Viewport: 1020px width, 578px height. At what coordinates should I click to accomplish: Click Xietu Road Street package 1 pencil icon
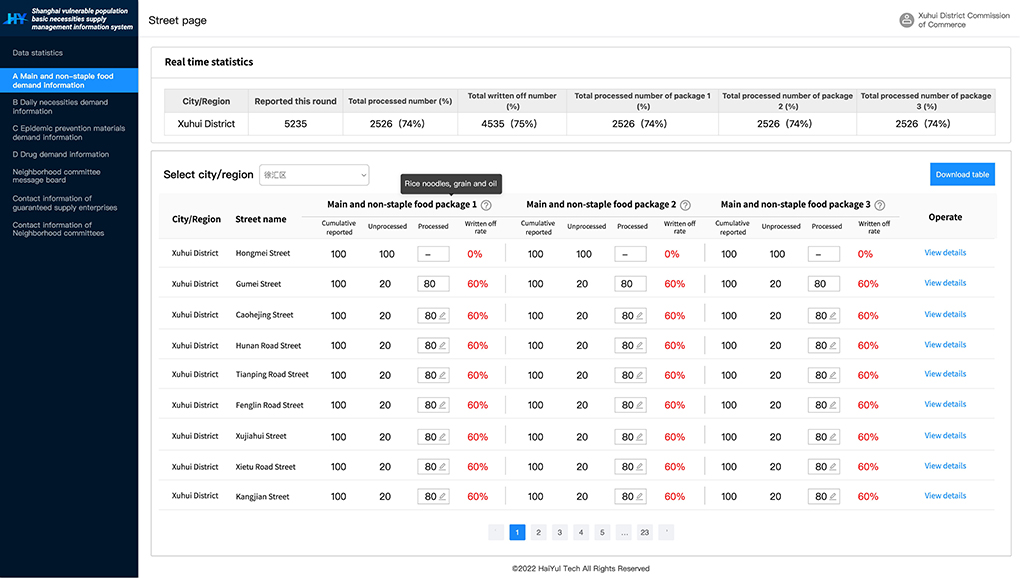(442, 467)
